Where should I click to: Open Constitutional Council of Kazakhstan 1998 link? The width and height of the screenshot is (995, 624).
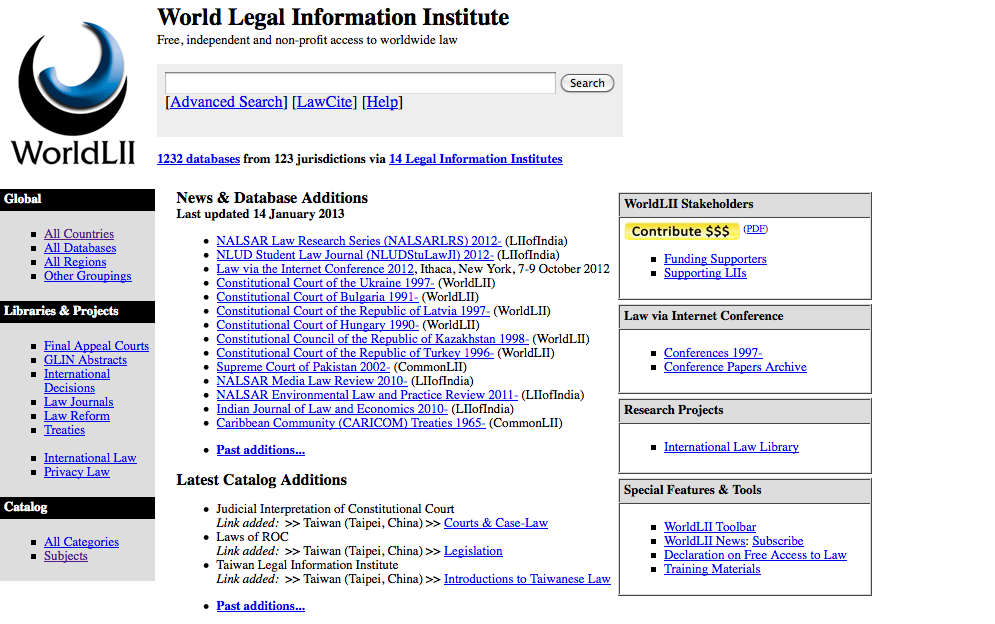coord(372,338)
